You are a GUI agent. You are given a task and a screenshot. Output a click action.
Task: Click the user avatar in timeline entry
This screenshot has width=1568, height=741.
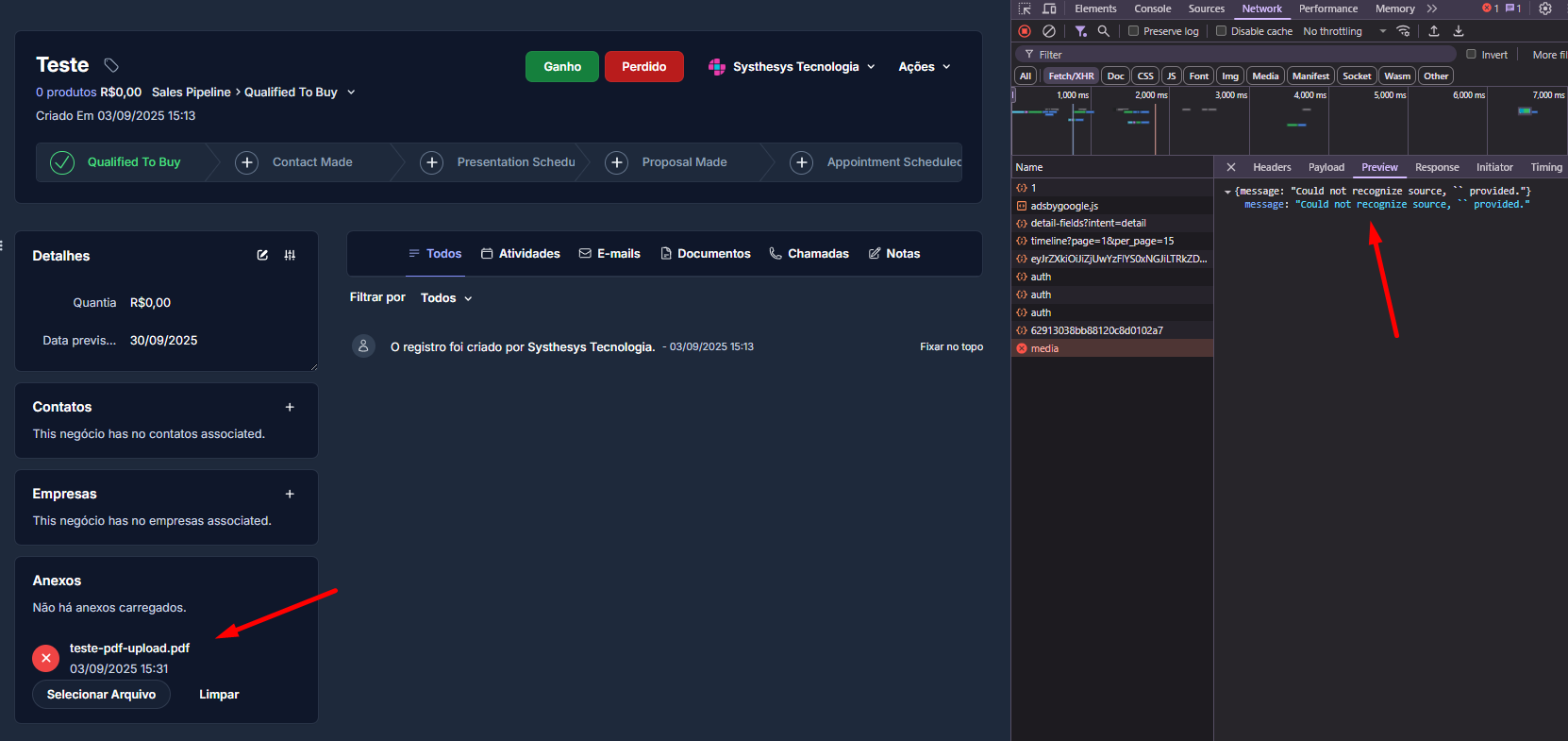pyautogui.click(x=363, y=346)
